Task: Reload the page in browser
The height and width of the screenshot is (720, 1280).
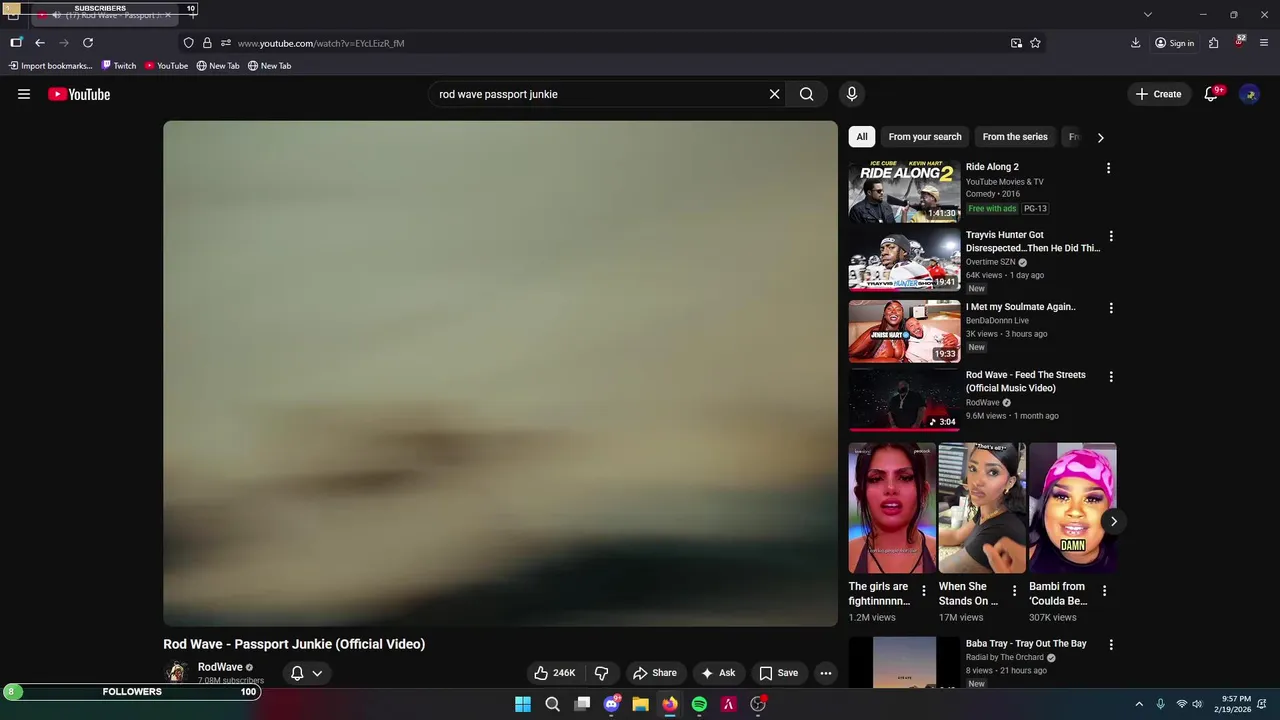Action: pos(88,43)
